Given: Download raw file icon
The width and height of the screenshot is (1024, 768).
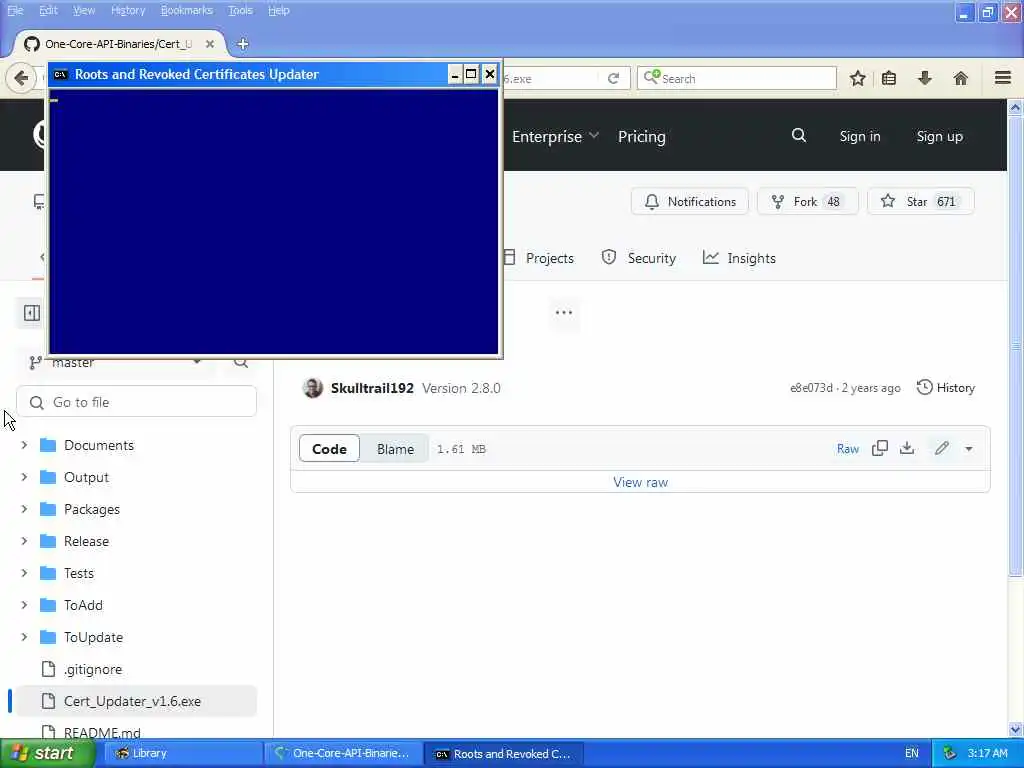Looking at the screenshot, I should [907, 449].
